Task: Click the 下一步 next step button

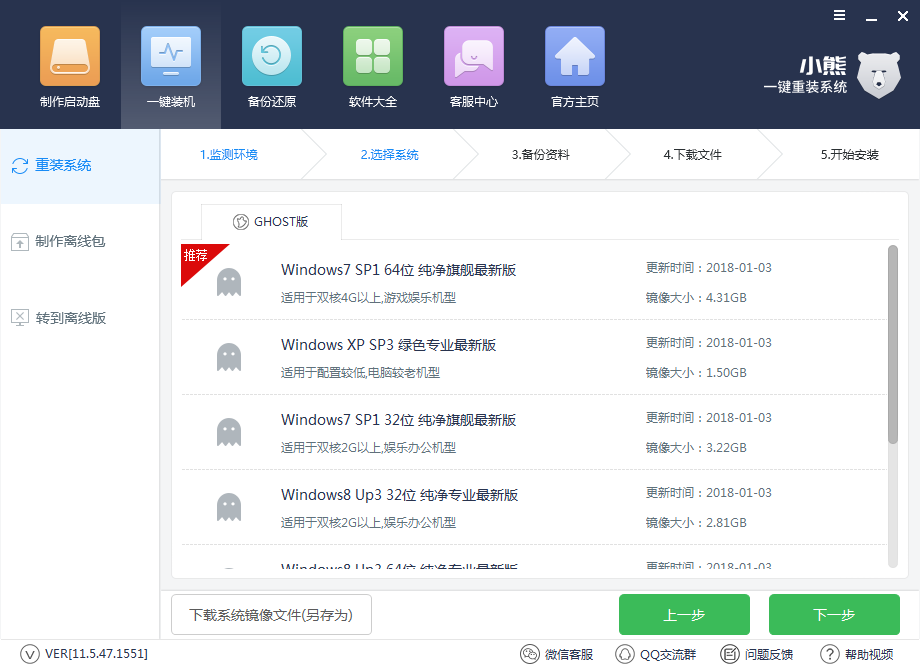Action: point(834,614)
